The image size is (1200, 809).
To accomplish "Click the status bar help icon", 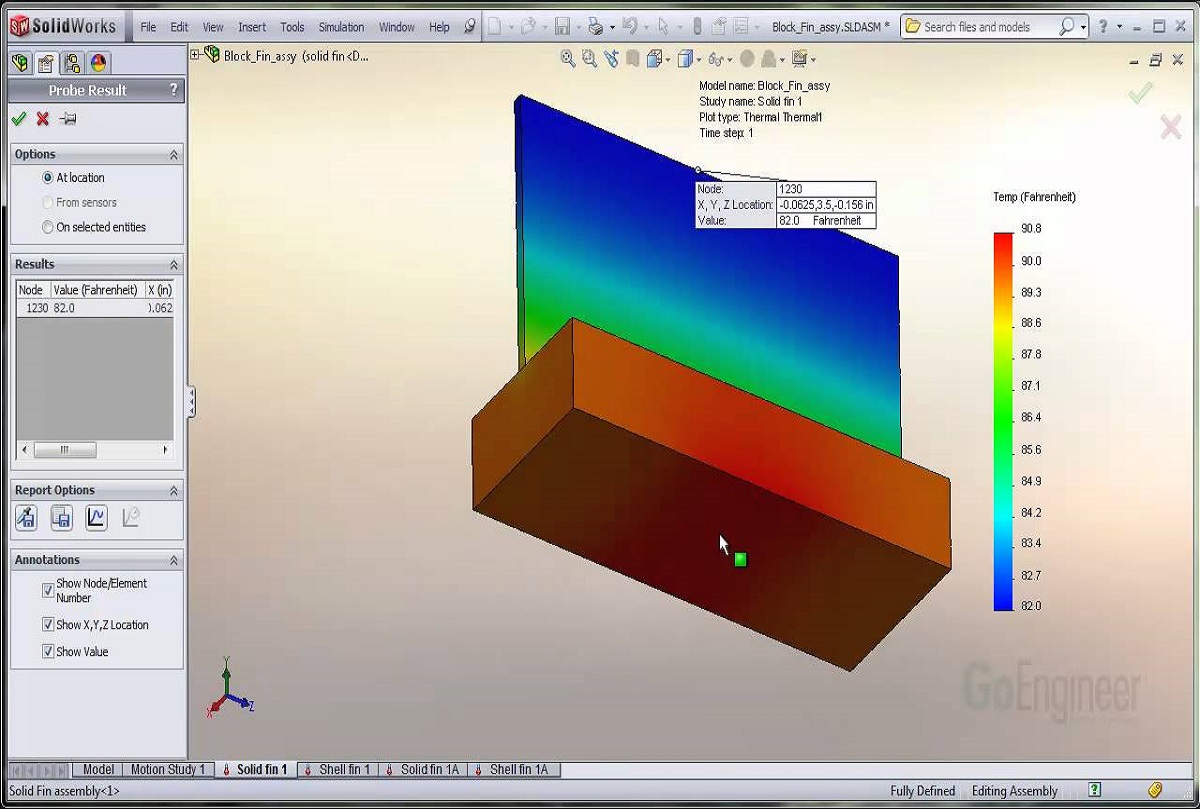I will pos(1095,790).
